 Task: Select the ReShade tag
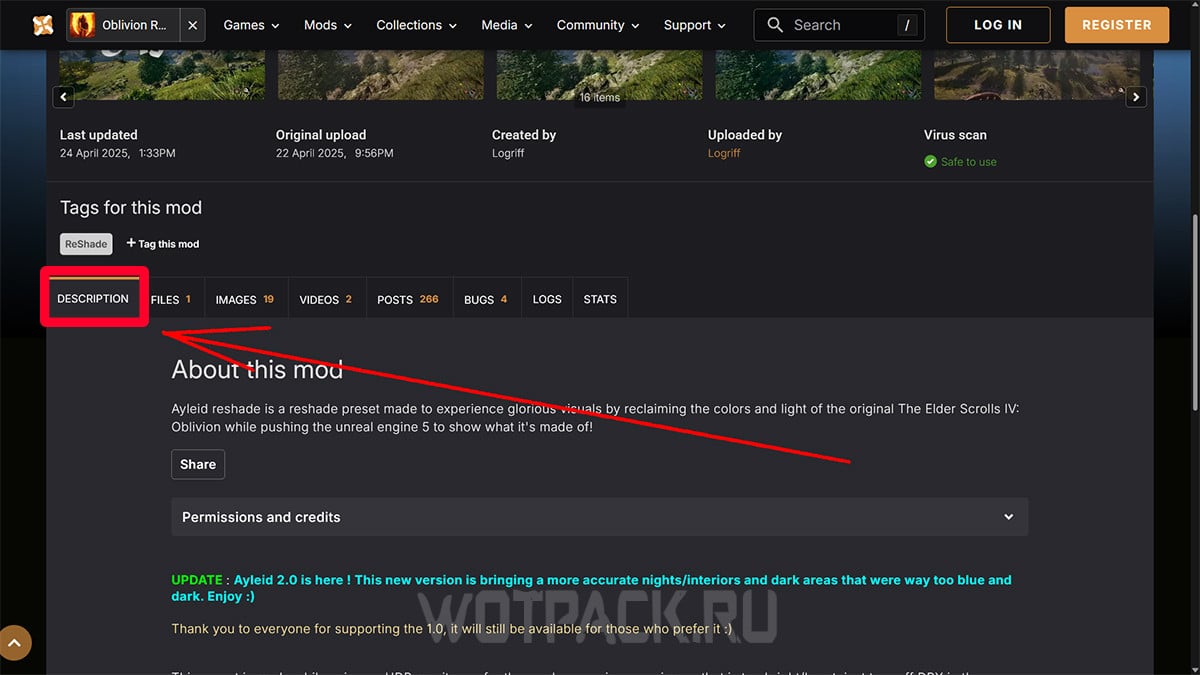click(86, 244)
